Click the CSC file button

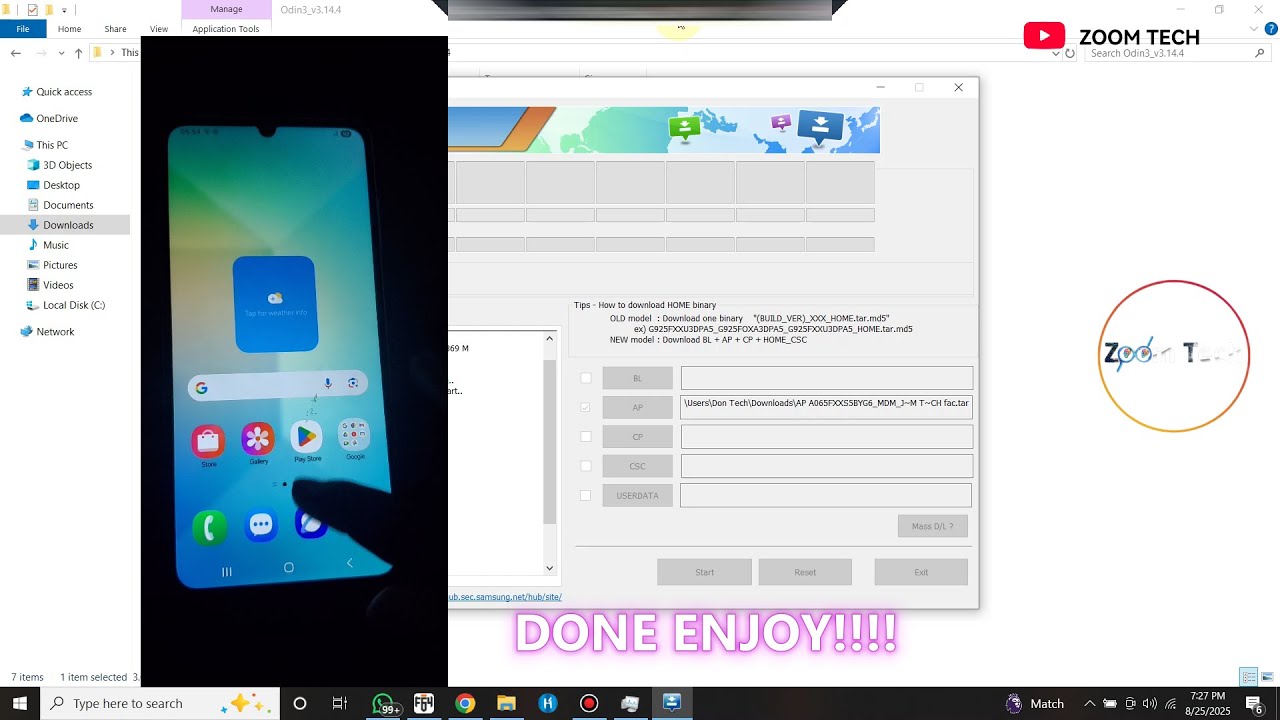coord(638,466)
